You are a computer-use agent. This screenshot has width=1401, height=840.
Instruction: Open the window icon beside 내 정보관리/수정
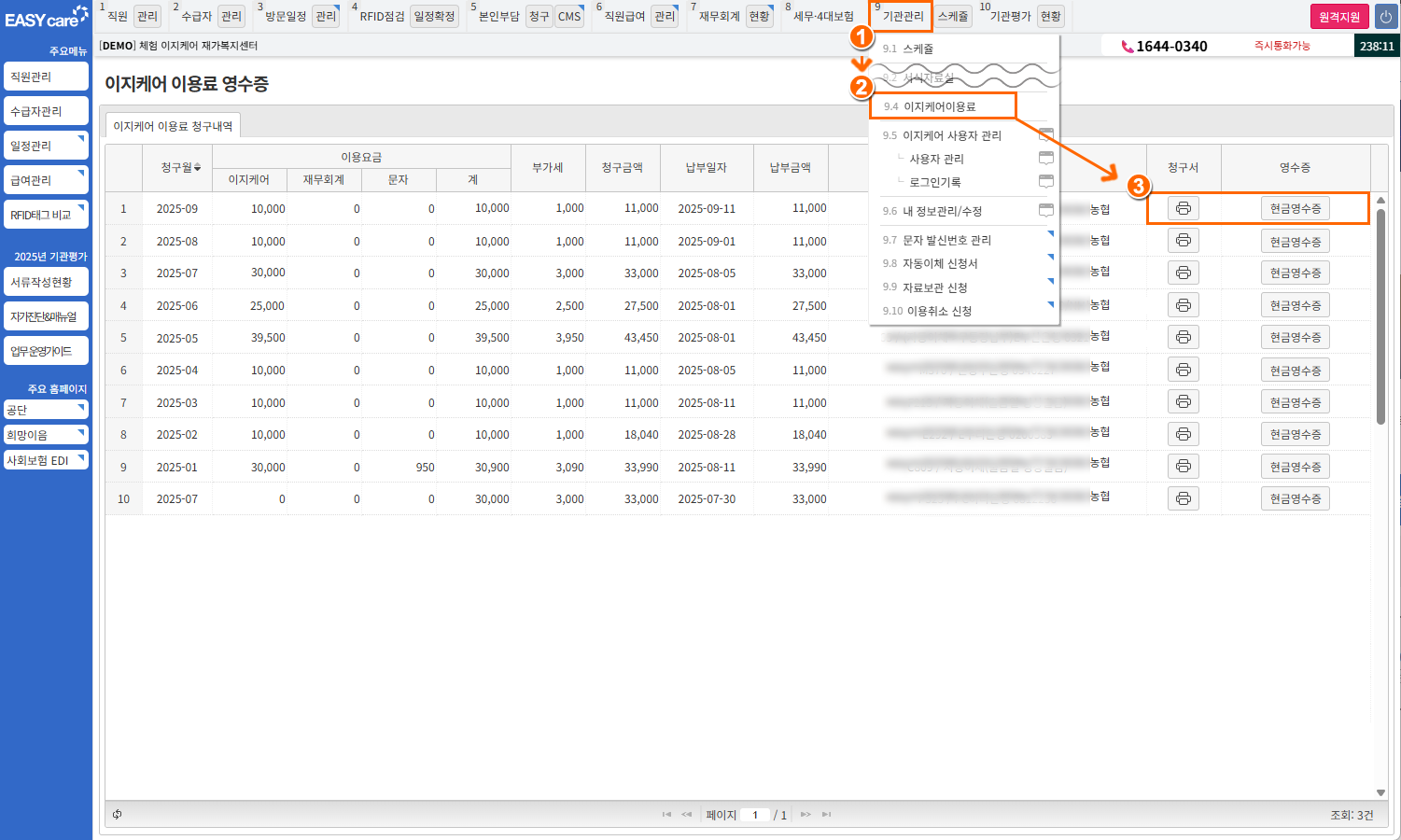tap(1046, 210)
